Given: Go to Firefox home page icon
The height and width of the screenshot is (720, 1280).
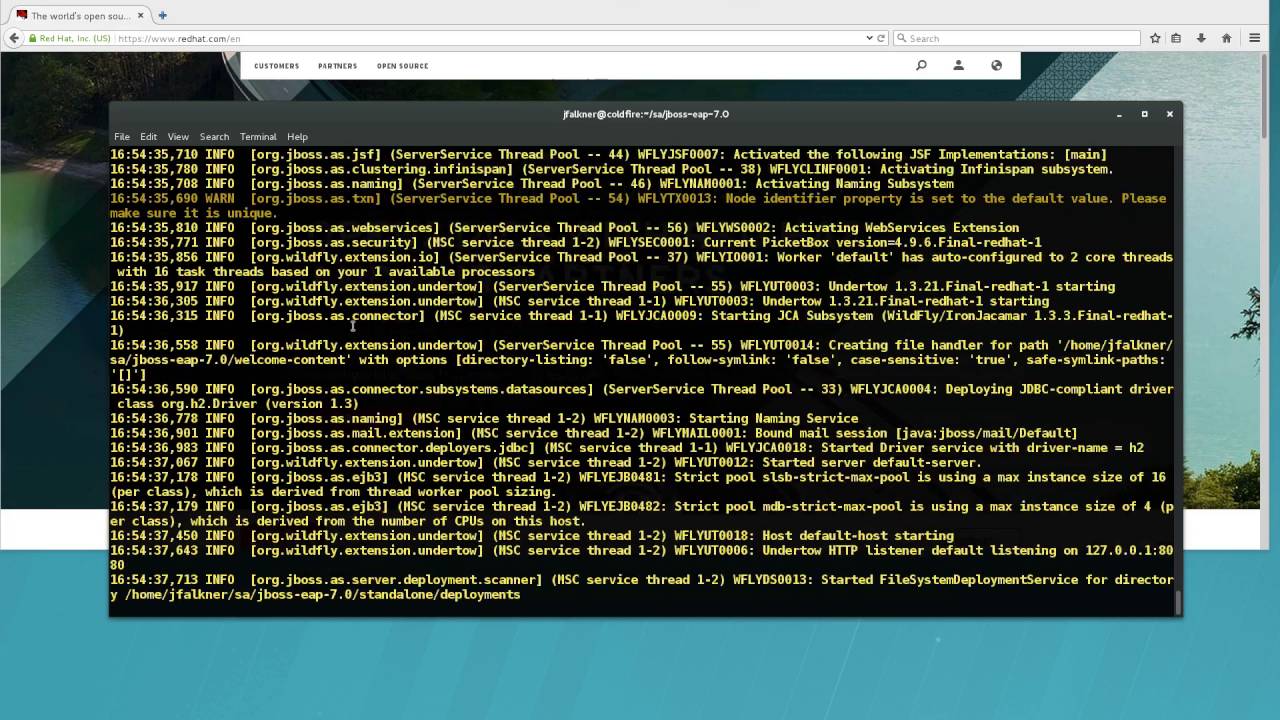Looking at the screenshot, I should pyautogui.click(x=1227, y=38).
